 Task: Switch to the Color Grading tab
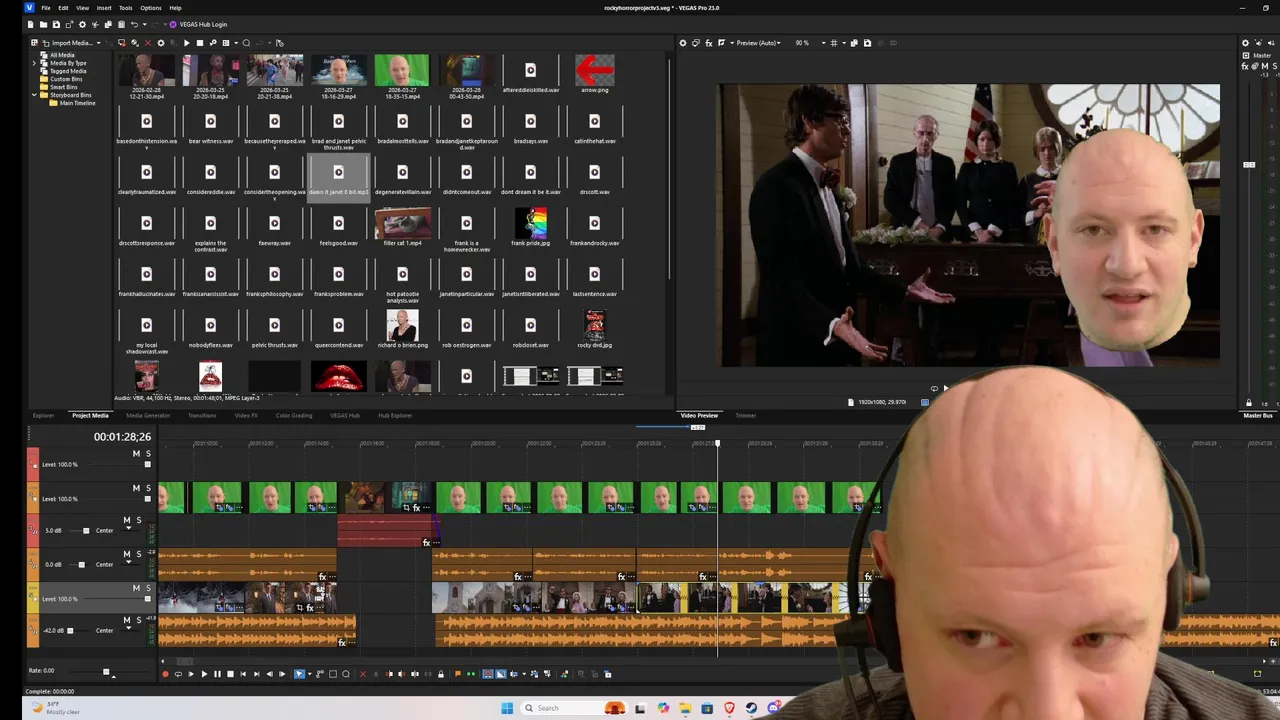click(x=294, y=415)
